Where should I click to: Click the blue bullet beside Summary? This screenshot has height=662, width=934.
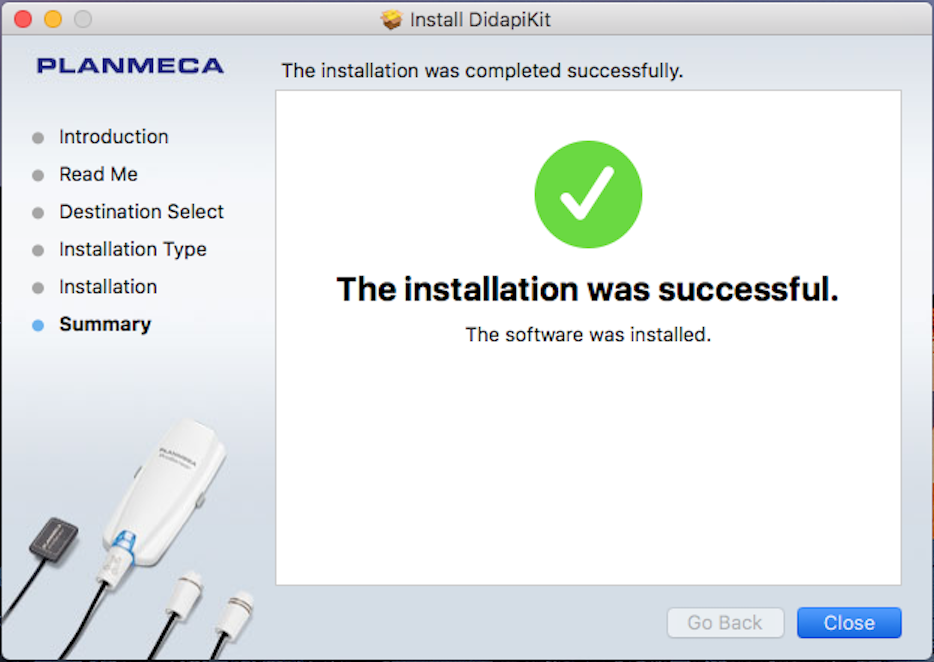tap(38, 325)
